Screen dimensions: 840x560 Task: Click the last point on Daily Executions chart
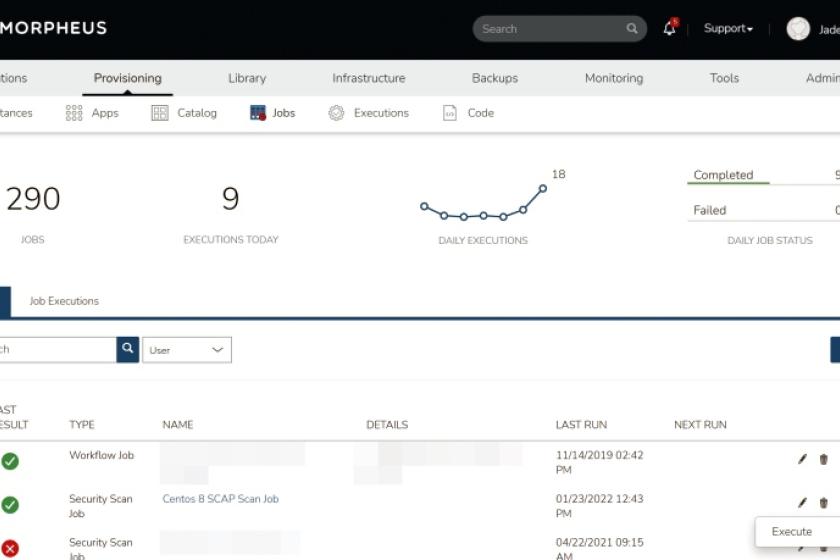(543, 189)
